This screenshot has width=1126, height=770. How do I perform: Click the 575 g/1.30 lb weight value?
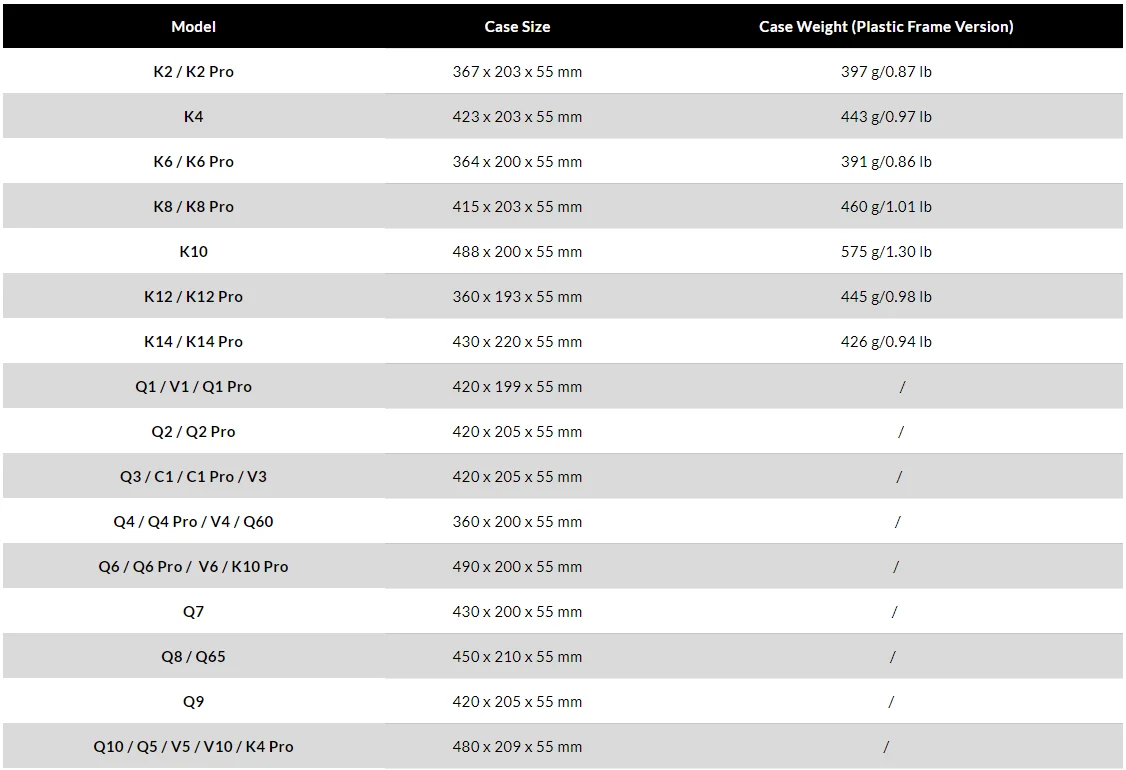click(x=886, y=251)
